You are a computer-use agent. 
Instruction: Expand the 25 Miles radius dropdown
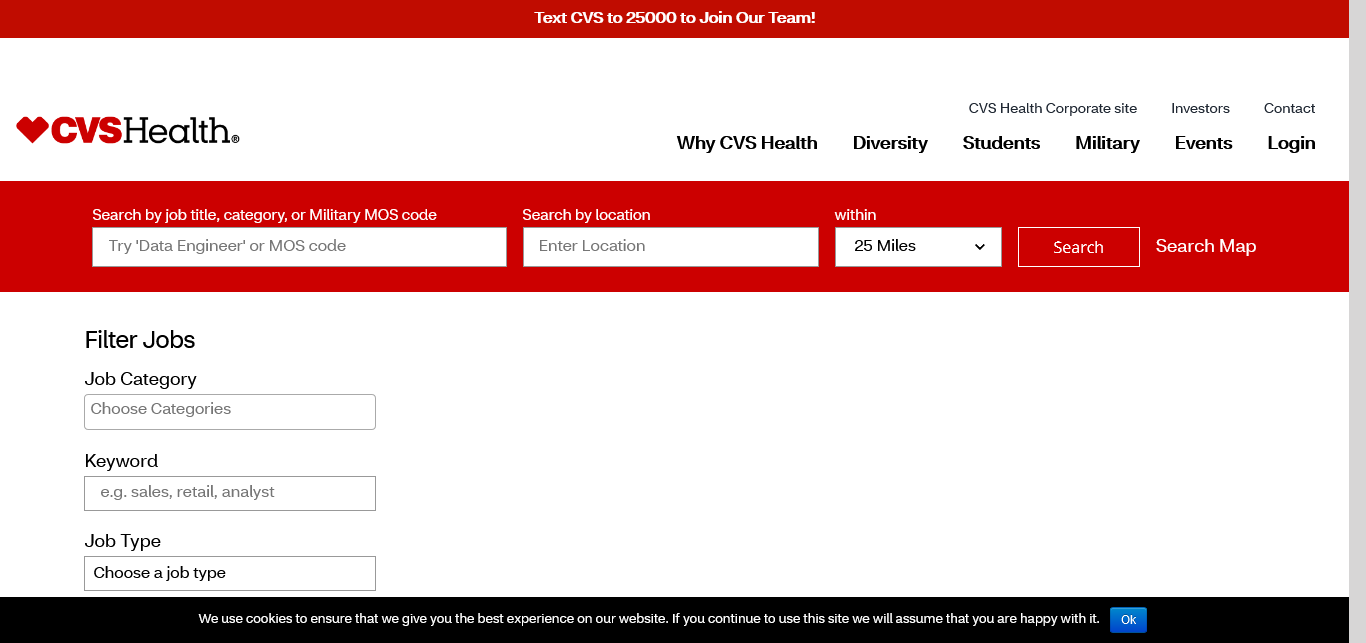point(917,246)
